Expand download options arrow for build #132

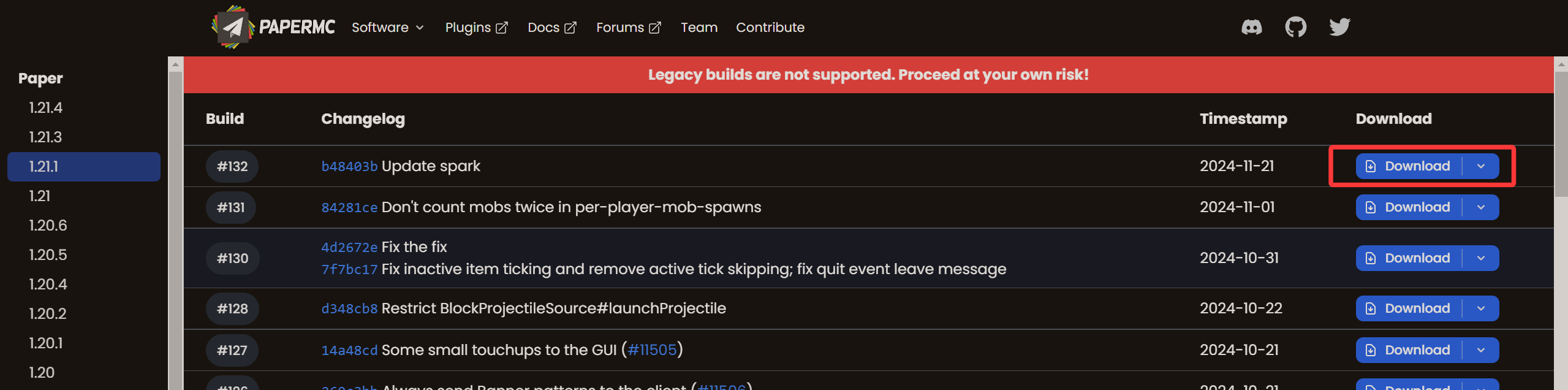pyautogui.click(x=1481, y=166)
